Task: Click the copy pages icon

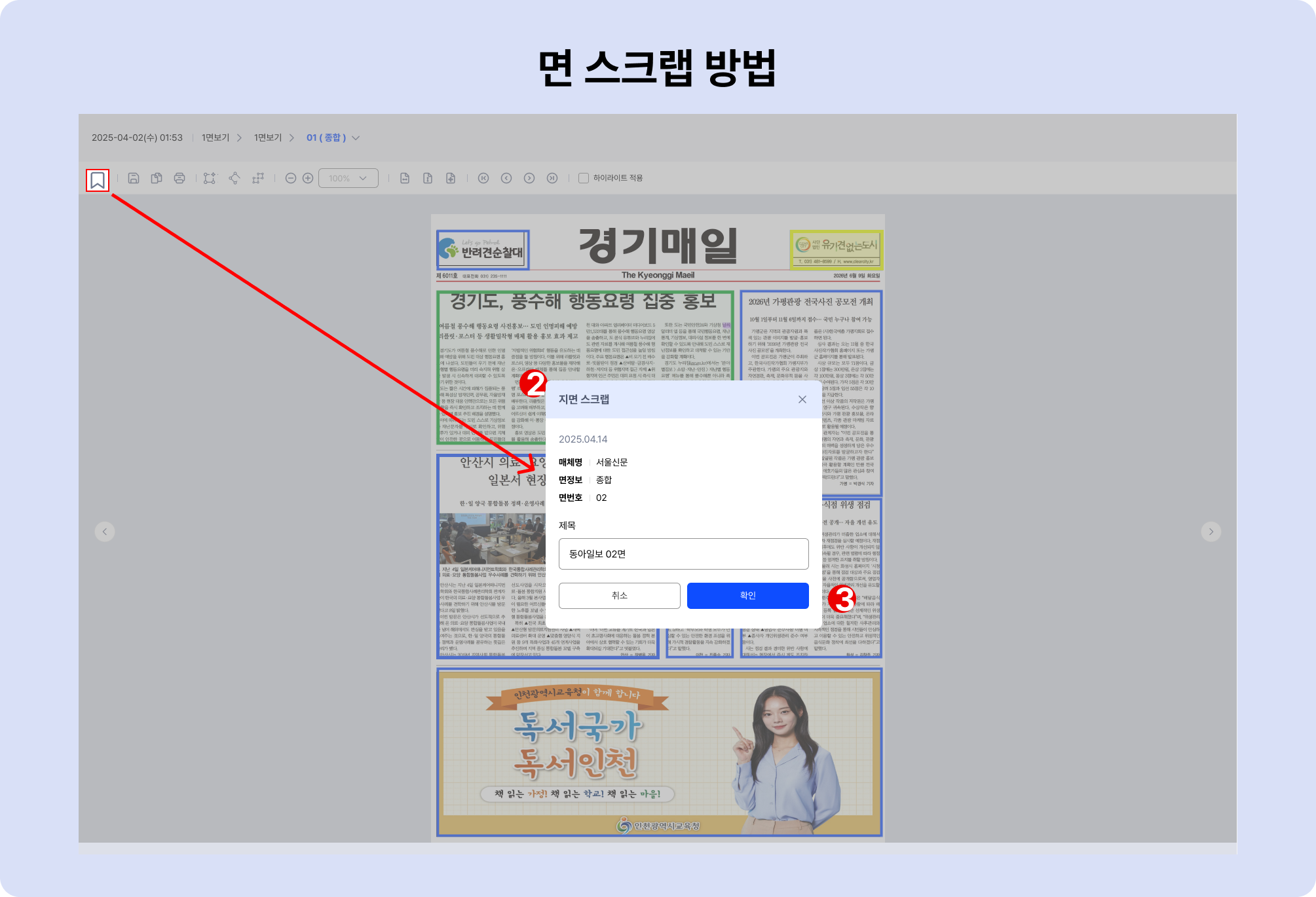Action: click(x=157, y=178)
